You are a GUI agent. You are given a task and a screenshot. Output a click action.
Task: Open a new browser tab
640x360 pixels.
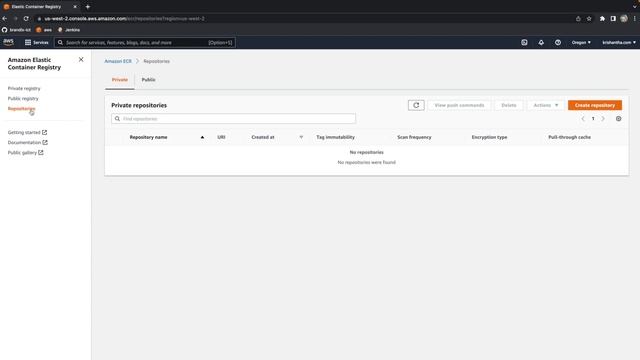click(x=88, y=7)
